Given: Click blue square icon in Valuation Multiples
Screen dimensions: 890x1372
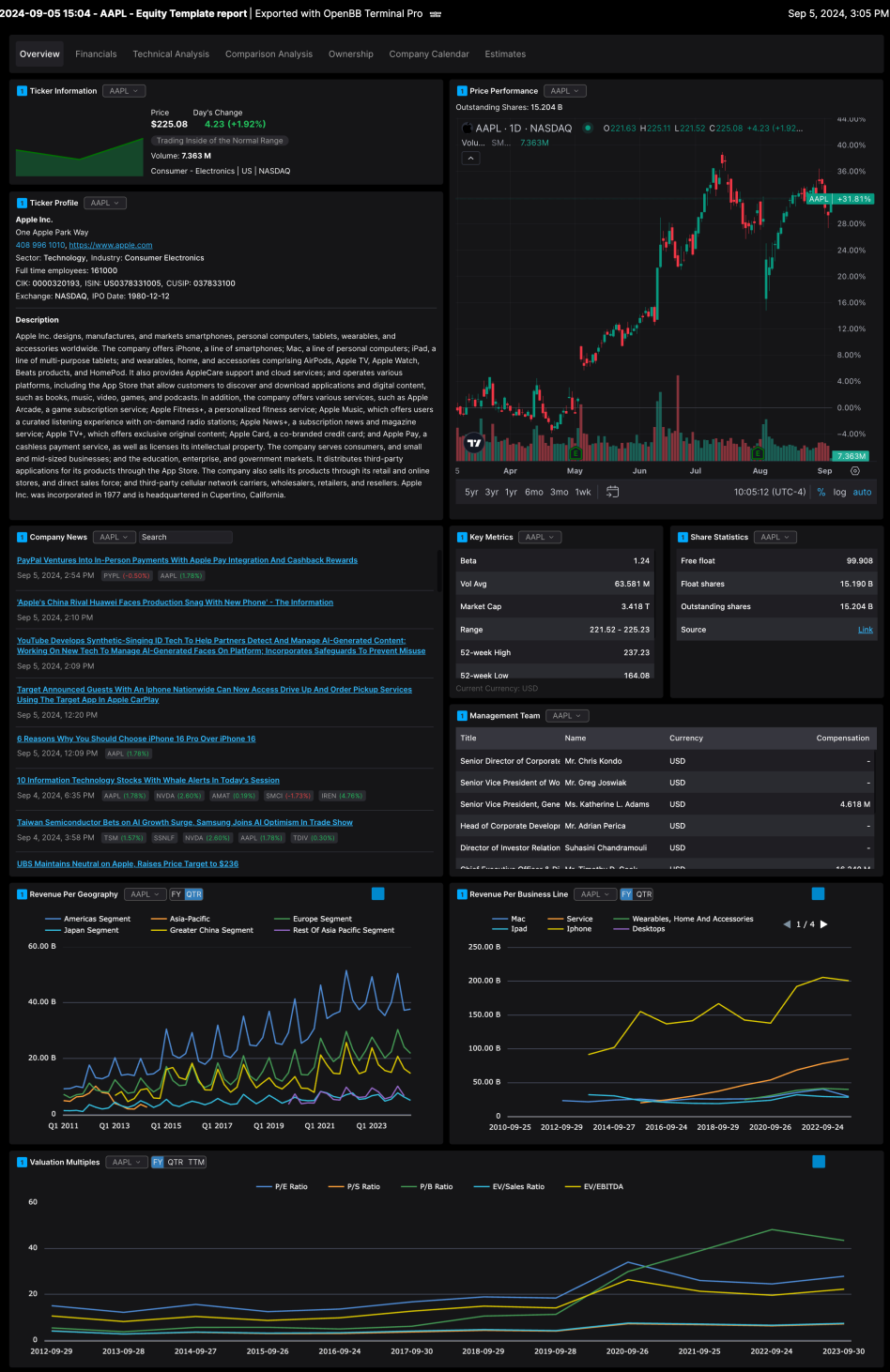Looking at the screenshot, I should click(x=819, y=1162).
